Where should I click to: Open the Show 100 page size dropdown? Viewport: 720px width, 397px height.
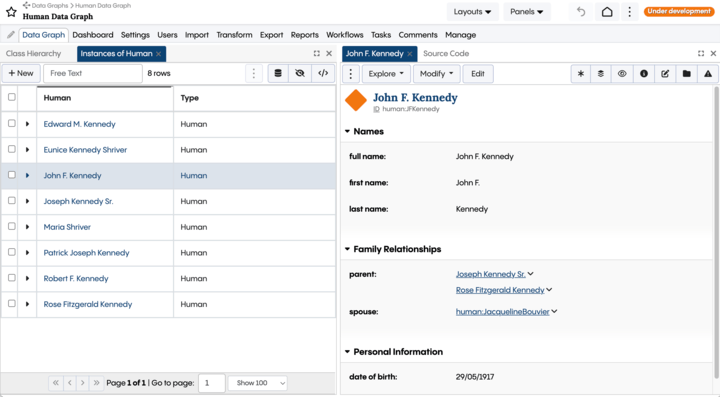258,383
